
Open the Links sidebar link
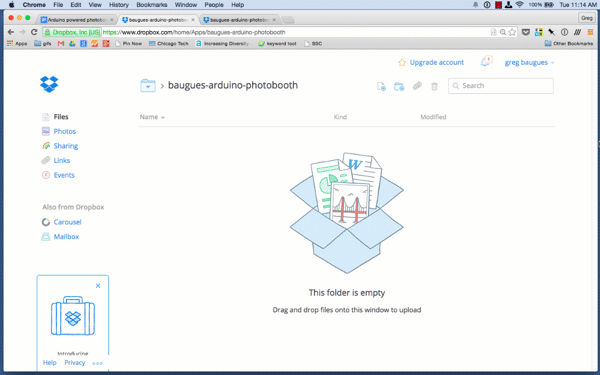[x=62, y=160]
